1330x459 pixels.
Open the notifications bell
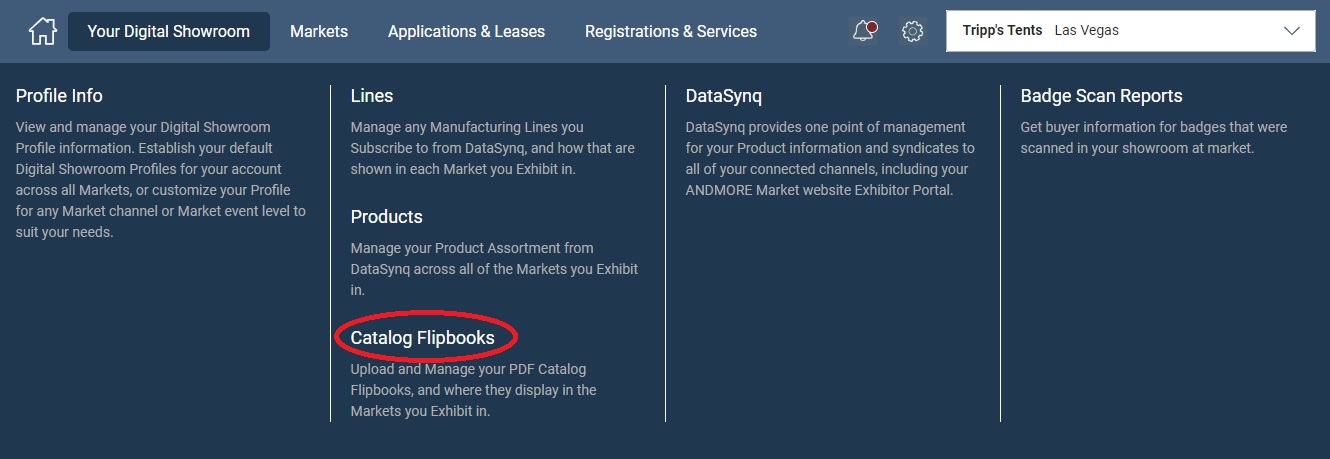[862, 31]
